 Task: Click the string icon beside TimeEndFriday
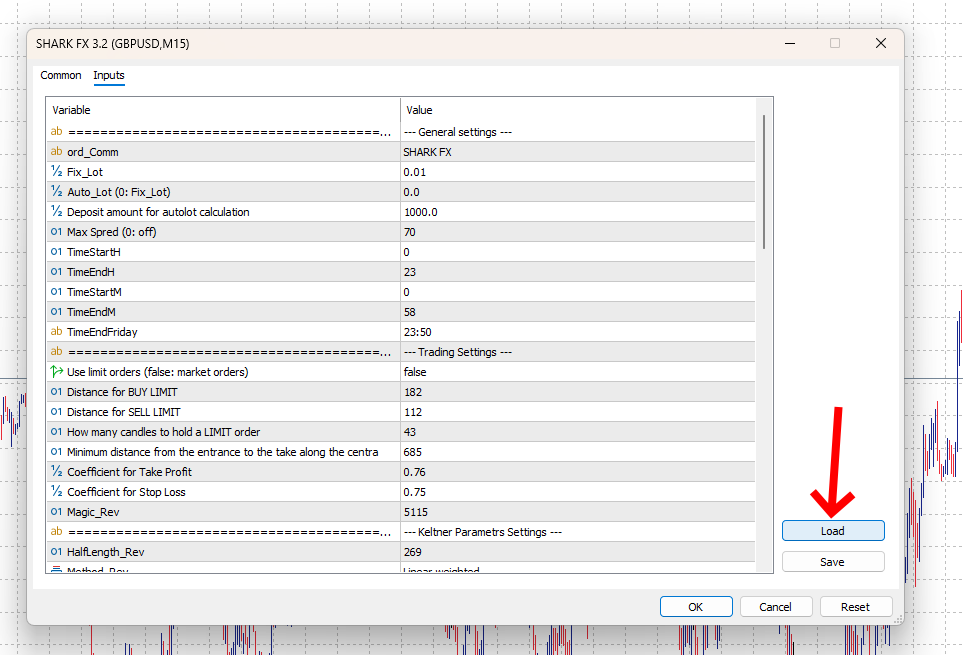pyautogui.click(x=57, y=331)
